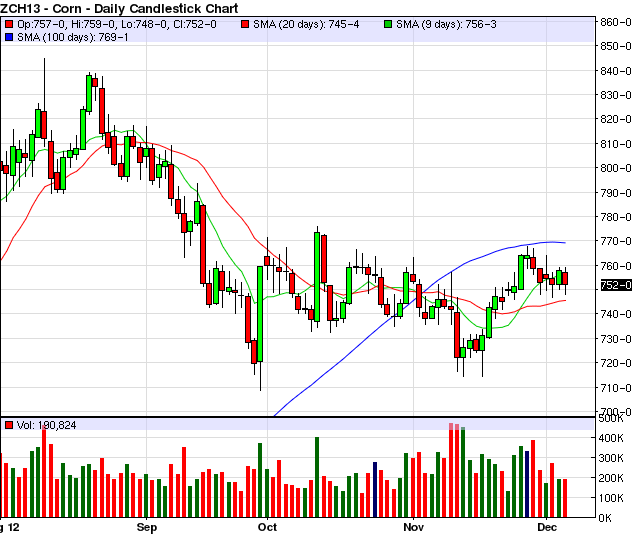Click the 740-0 price axis label
Screen dimensions: 640x536
pos(616,314)
